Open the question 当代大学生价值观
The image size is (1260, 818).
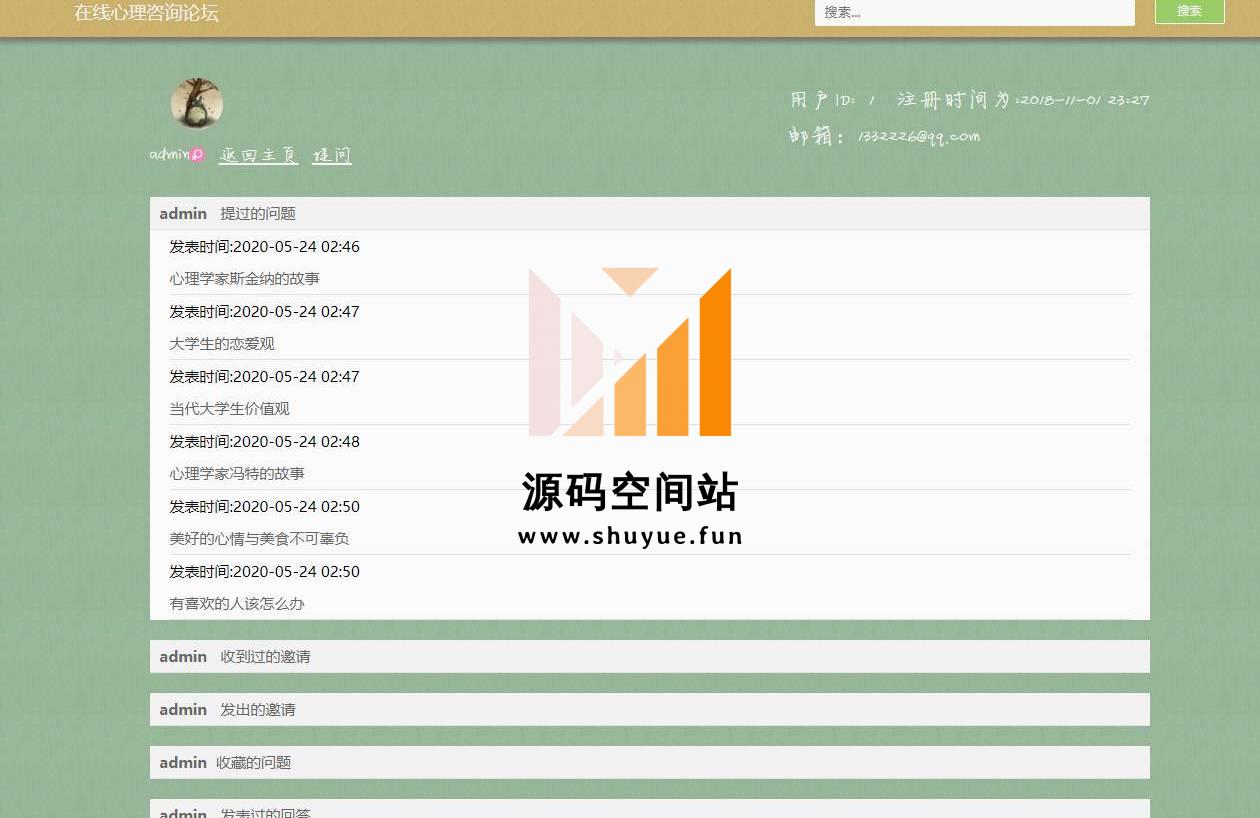(229, 409)
